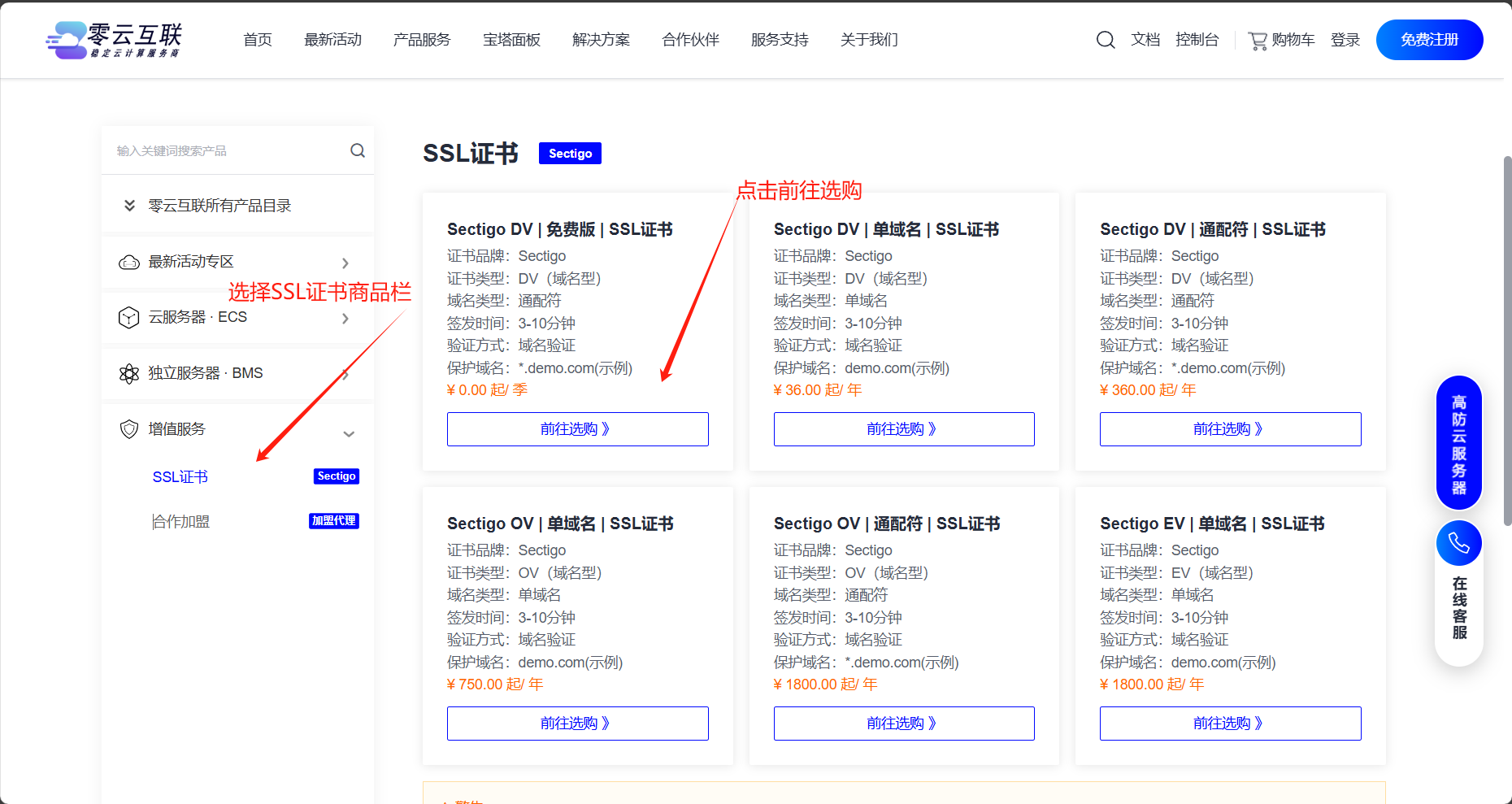Image resolution: width=1512 pixels, height=804 pixels.
Task: Expand the 独立服务器 BMS chevron arrow
Action: tap(345, 374)
